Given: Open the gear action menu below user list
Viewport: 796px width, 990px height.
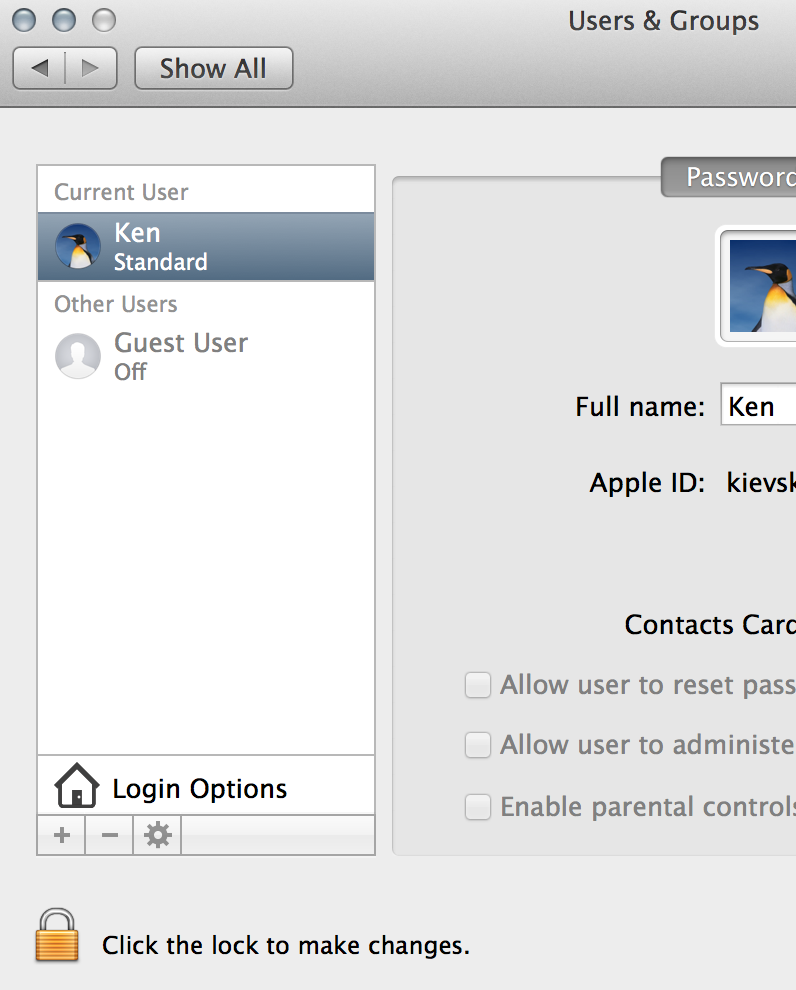Looking at the screenshot, I should click(158, 835).
